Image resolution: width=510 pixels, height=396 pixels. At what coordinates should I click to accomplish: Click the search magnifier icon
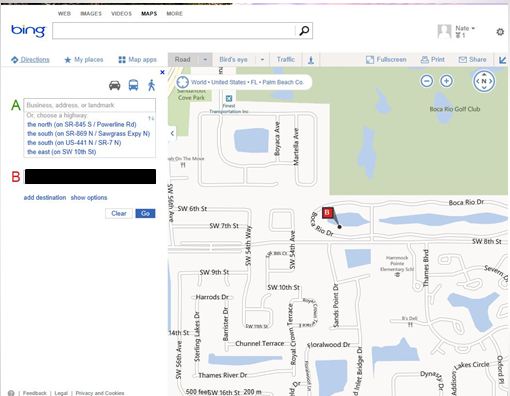tap(304, 31)
